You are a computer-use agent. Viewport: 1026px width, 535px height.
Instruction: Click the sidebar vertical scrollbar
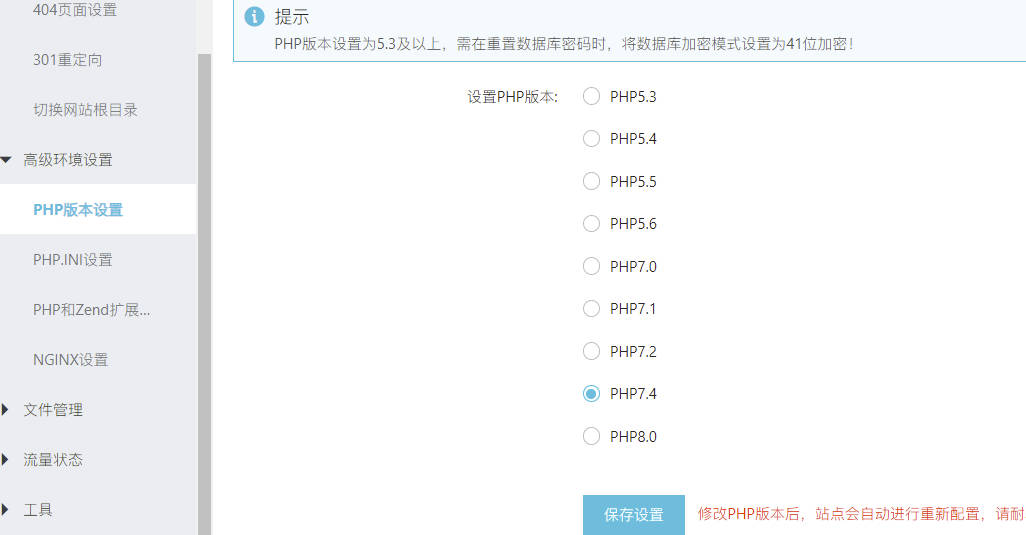click(x=204, y=294)
